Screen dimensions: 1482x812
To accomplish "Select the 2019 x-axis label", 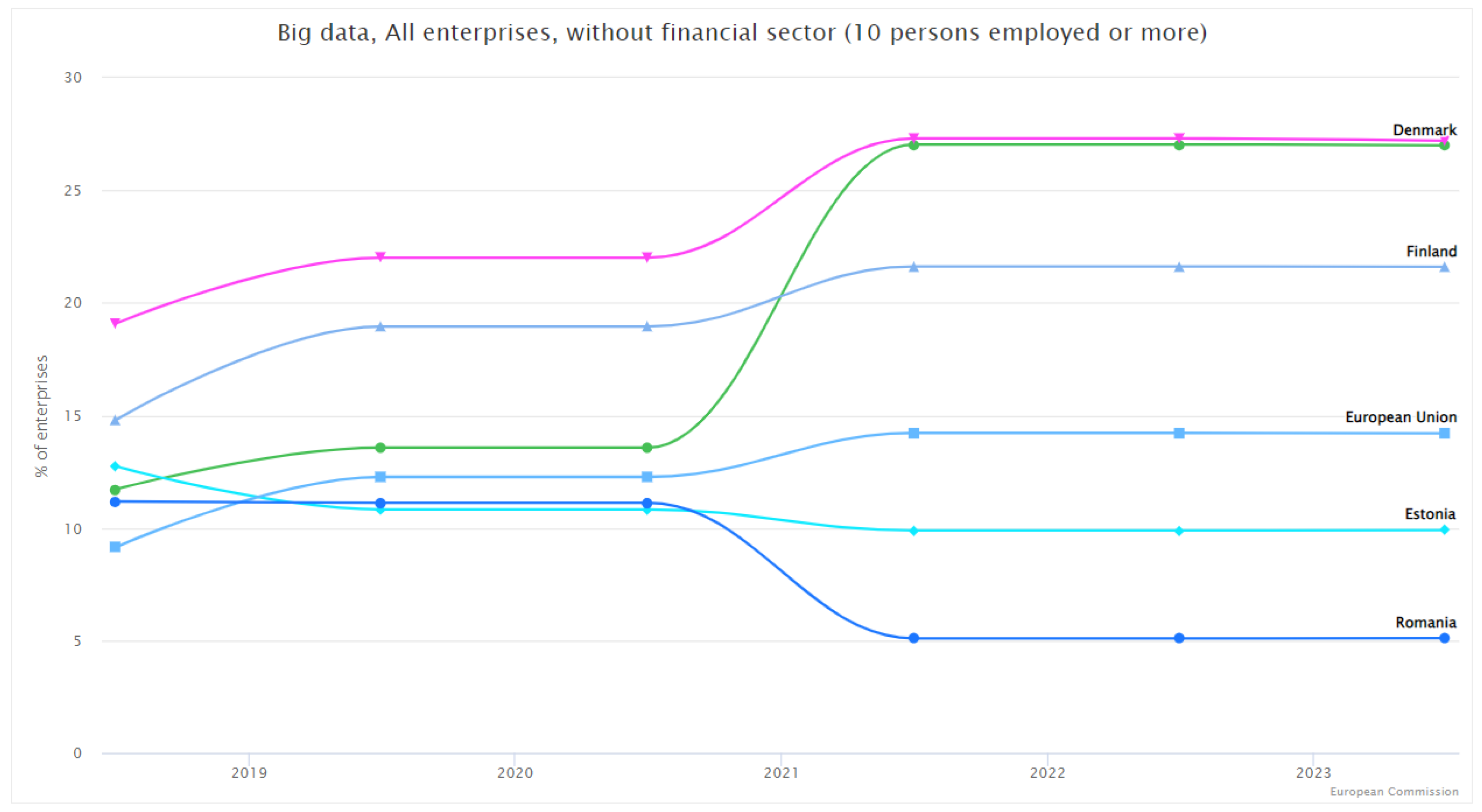I will pos(249,772).
